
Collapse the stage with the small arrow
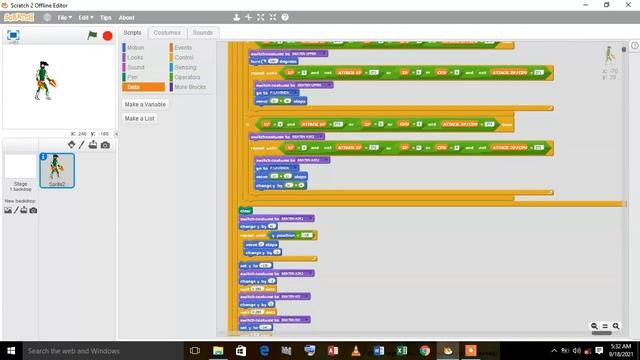click(116, 134)
